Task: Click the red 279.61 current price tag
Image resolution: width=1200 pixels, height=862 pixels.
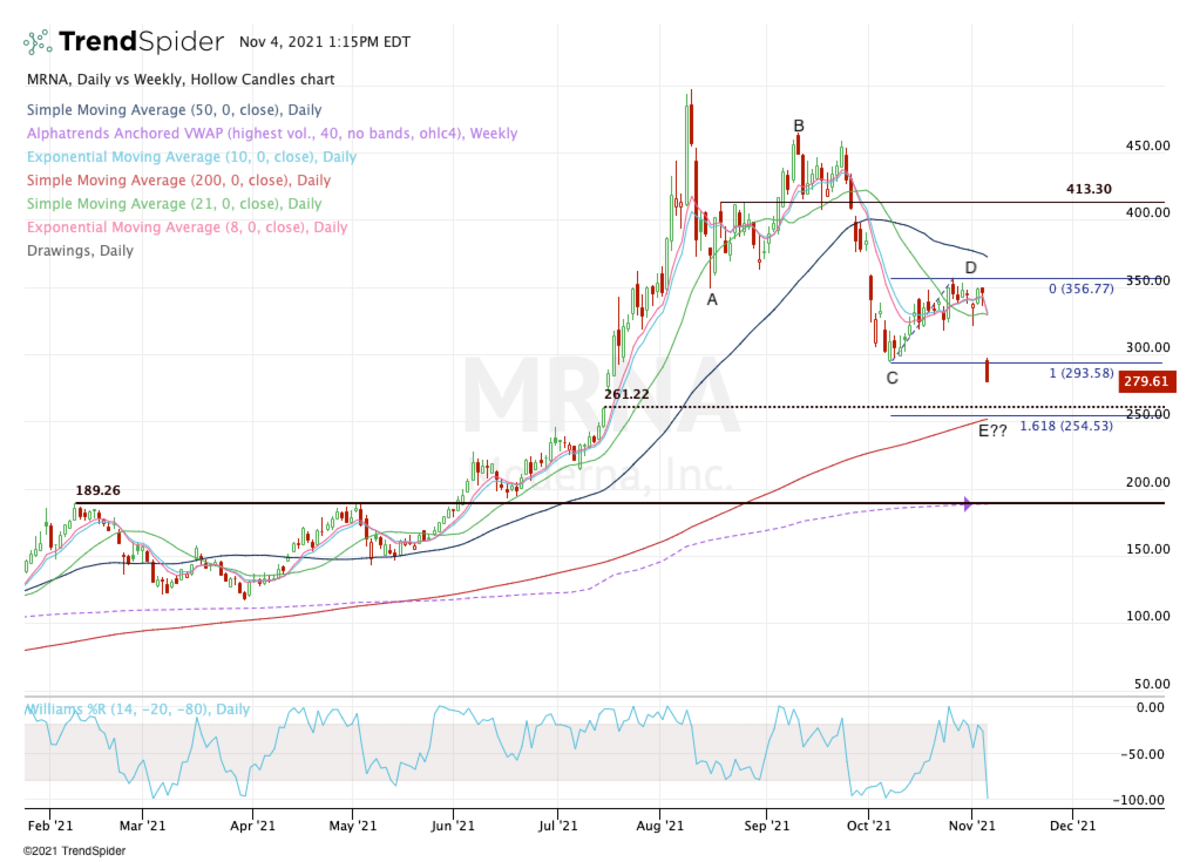Action: pos(1146,381)
